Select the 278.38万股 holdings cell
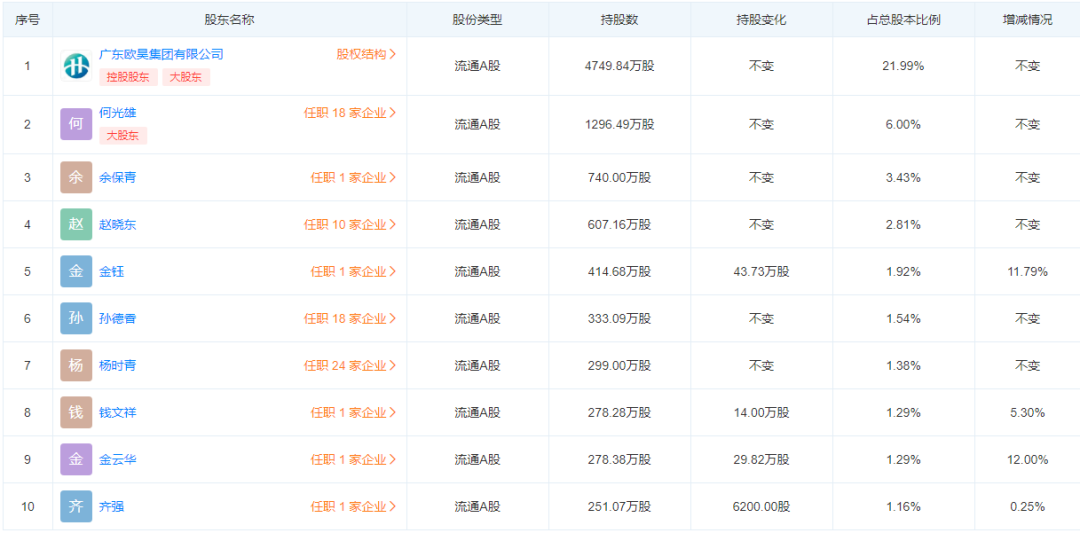1080x533 pixels. click(x=619, y=459)
